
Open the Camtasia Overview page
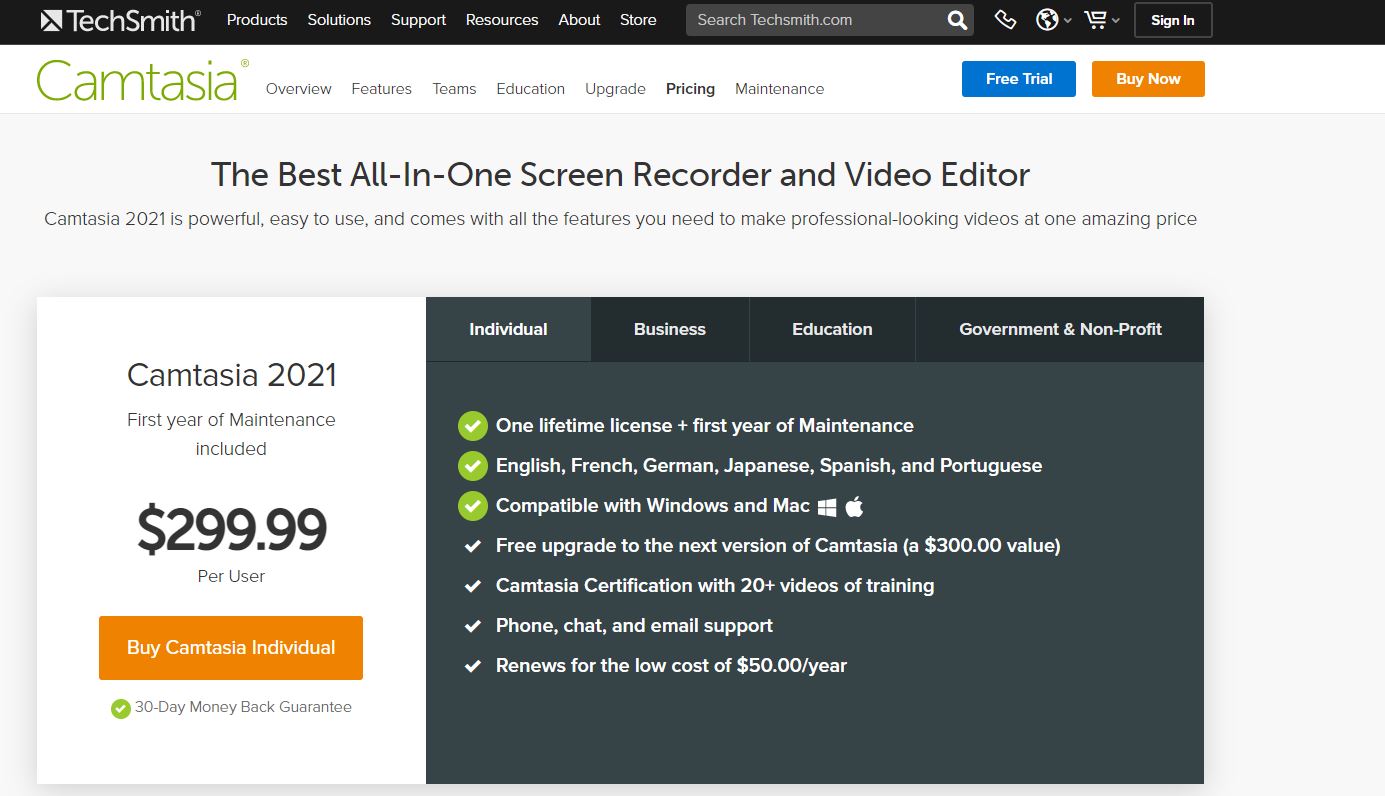click(x=299, y=89)
